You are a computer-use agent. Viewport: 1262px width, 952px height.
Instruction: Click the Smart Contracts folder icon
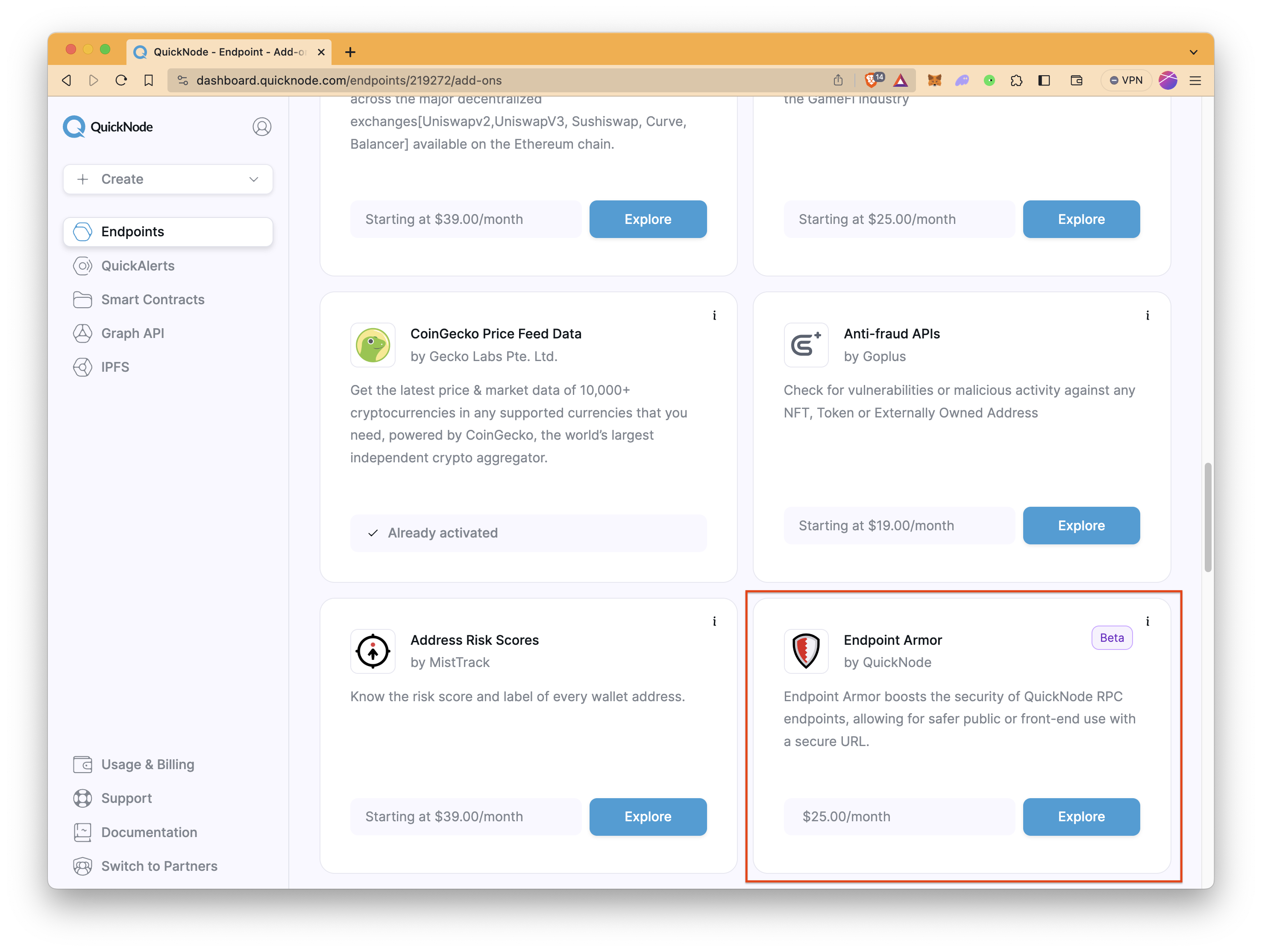[83, 299]
